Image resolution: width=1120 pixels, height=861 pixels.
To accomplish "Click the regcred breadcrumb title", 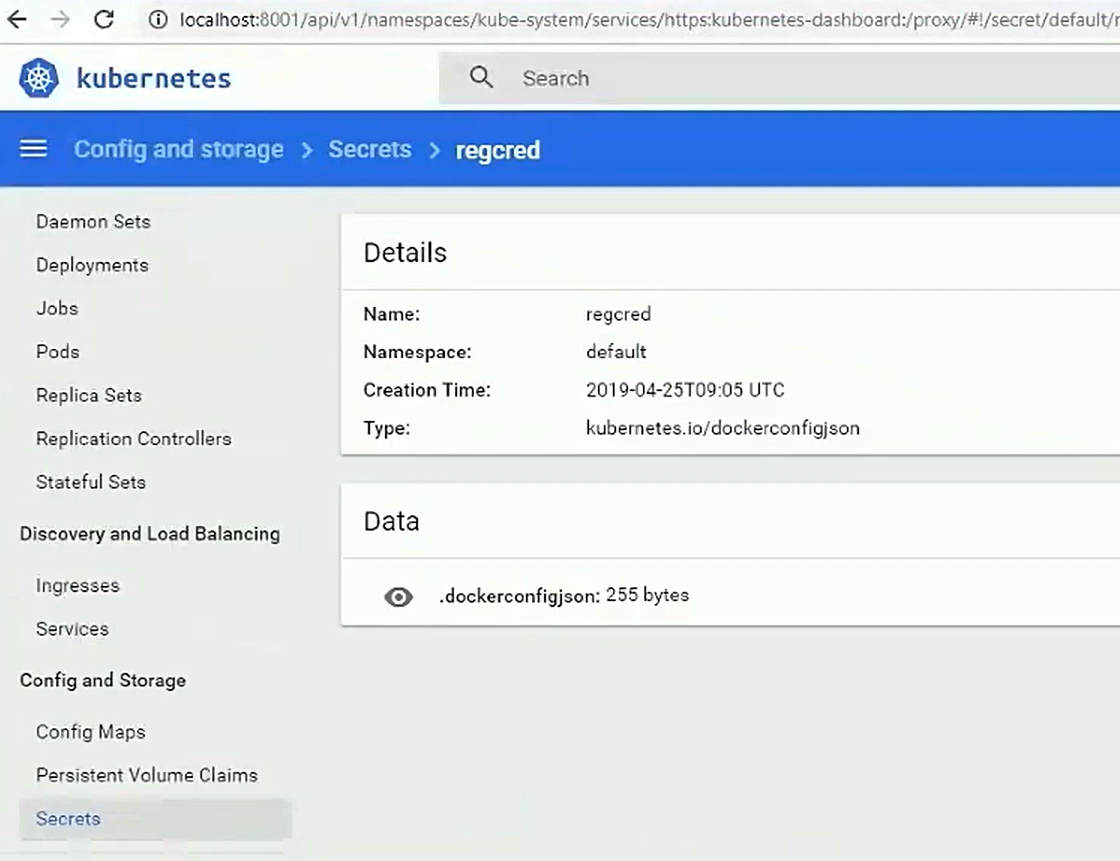I will [498, 150].
